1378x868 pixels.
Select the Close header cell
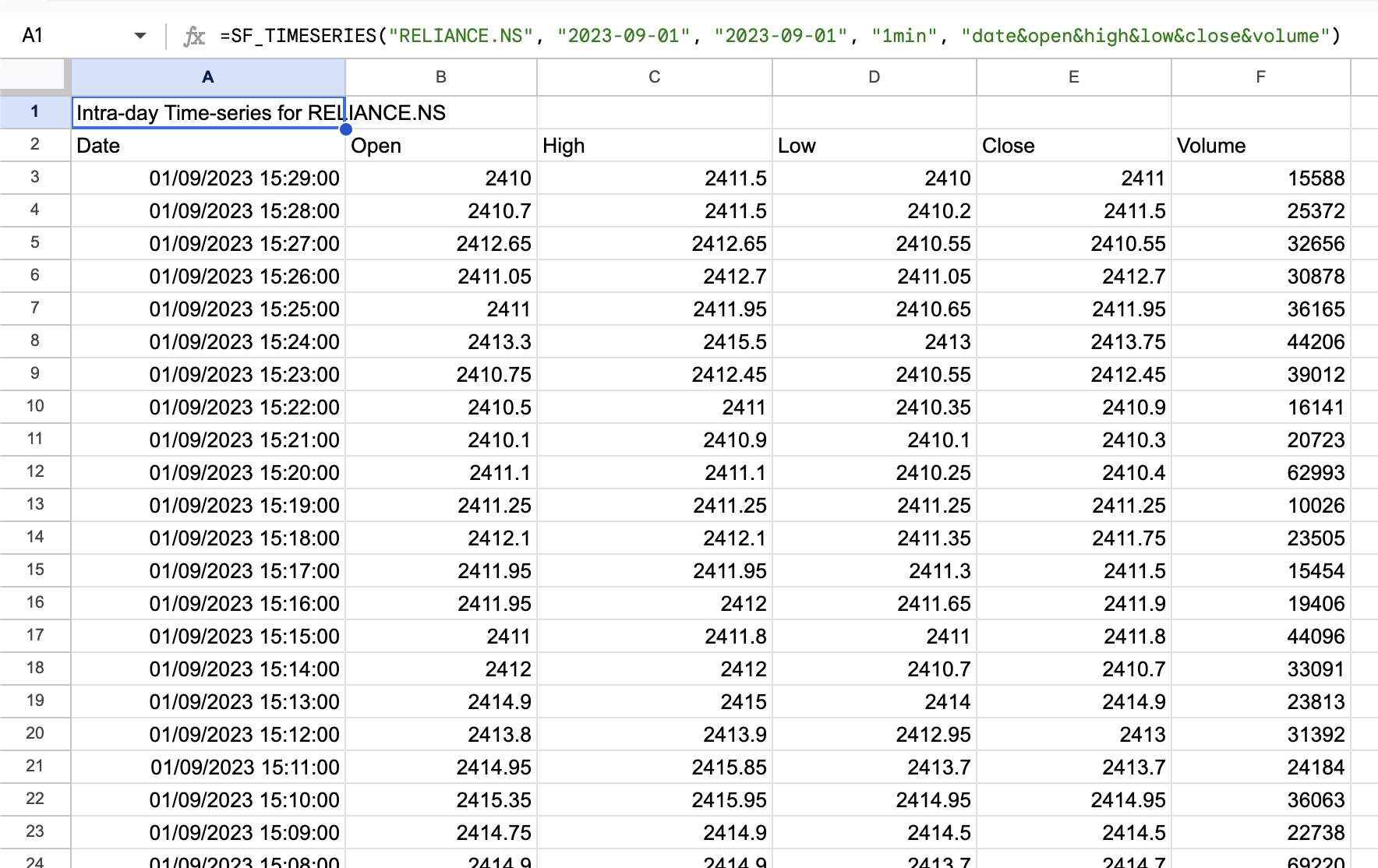pos(1073,145)
